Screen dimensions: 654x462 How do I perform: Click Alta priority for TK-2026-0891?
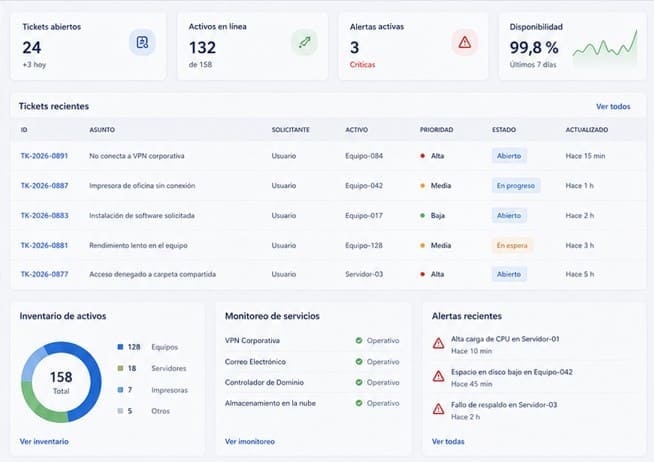pos(432,156)
